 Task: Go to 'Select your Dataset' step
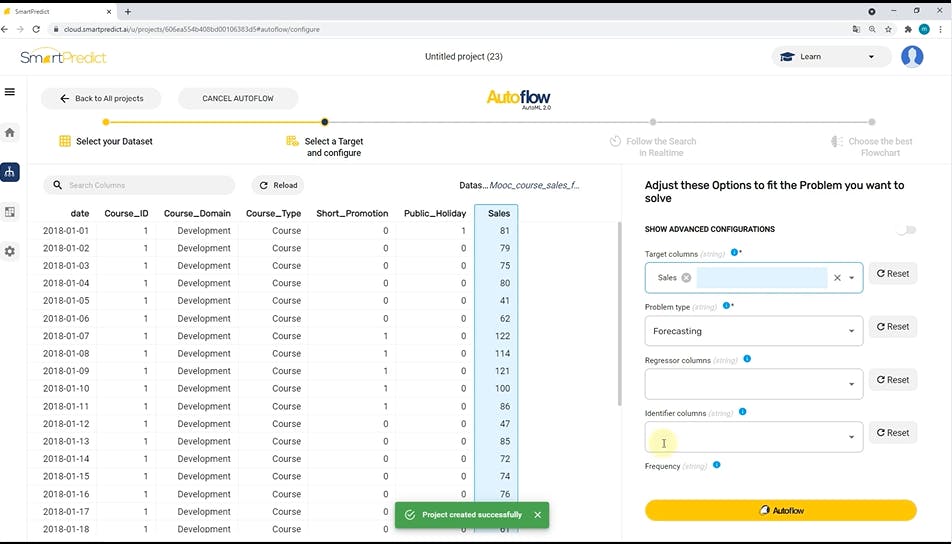pyautogui.click(x=106, y=141)
